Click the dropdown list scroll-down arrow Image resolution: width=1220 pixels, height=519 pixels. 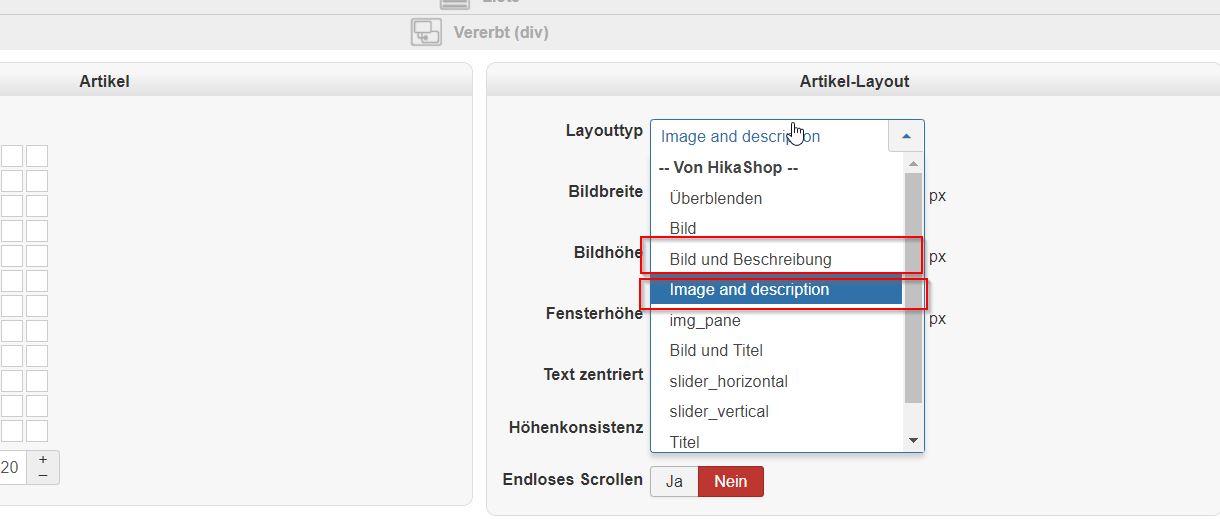click(913, 440)
